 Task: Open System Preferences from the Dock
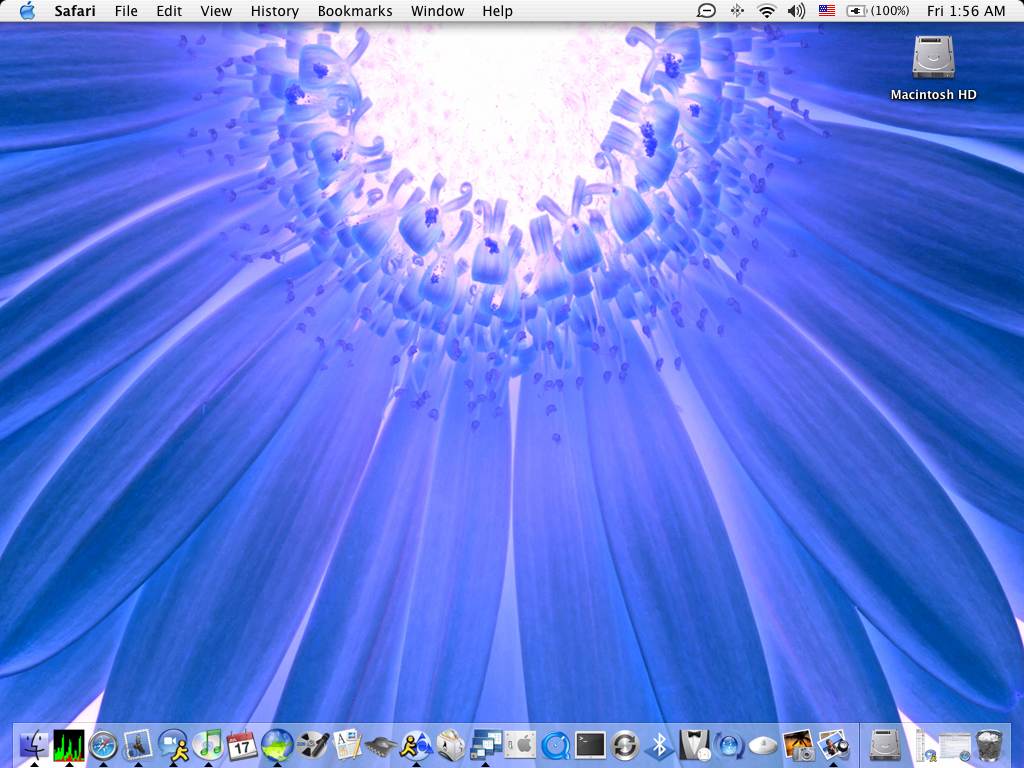520,744
